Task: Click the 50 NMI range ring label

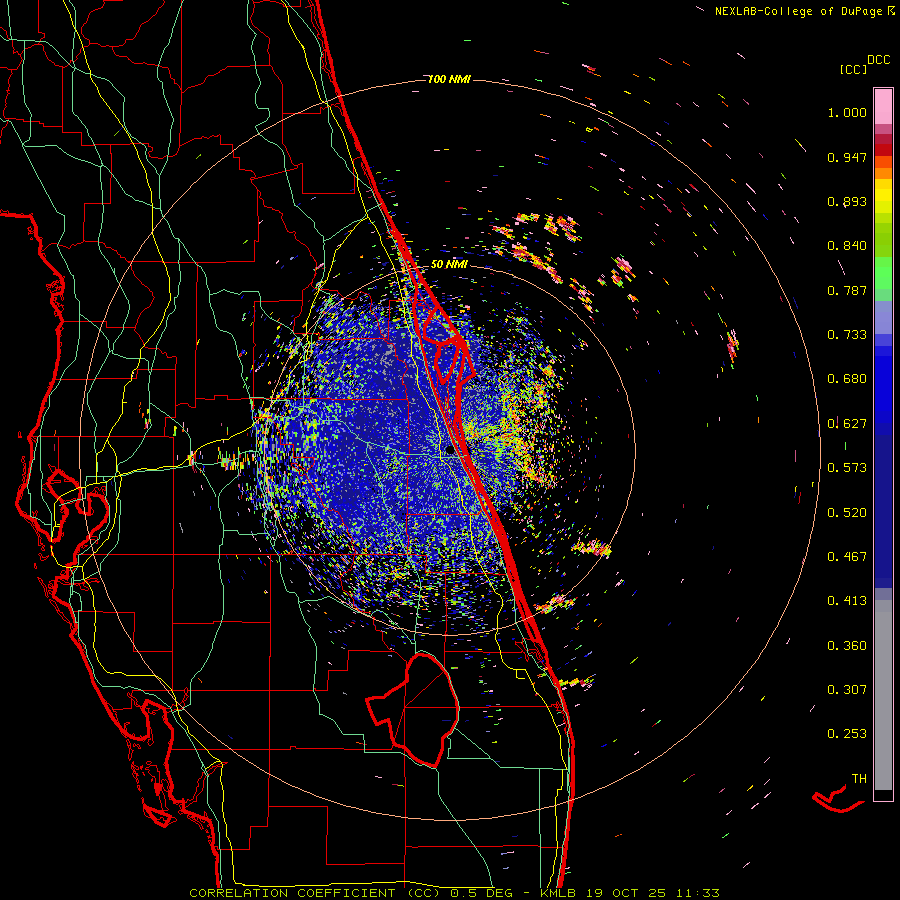Action: click(x=449, y=265)
